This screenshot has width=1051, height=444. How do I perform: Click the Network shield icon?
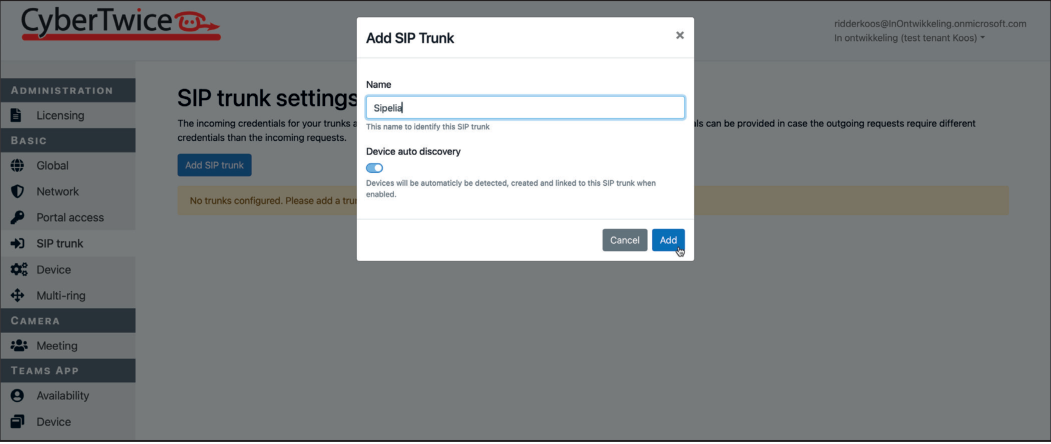coord(17,192)
